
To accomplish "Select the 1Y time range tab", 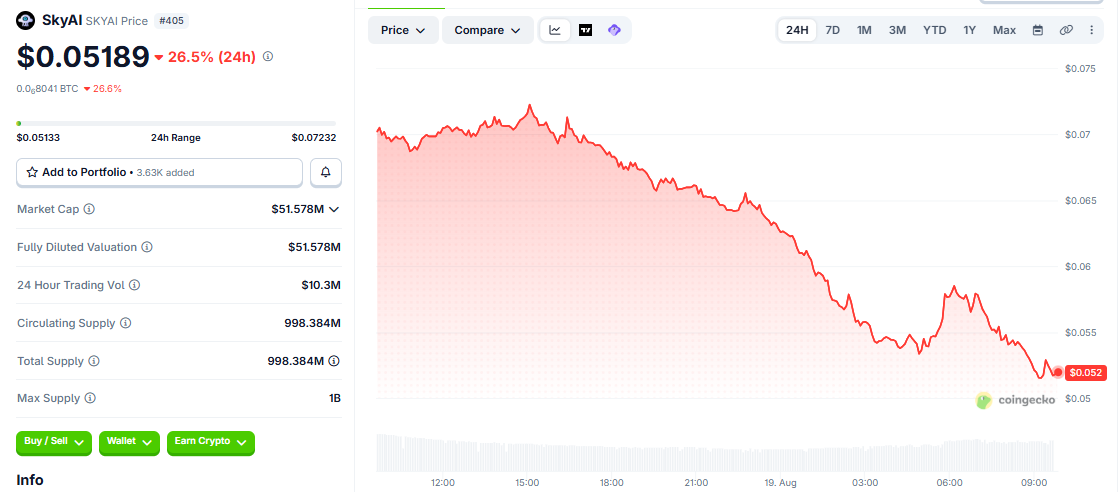I will coord(969,30).
